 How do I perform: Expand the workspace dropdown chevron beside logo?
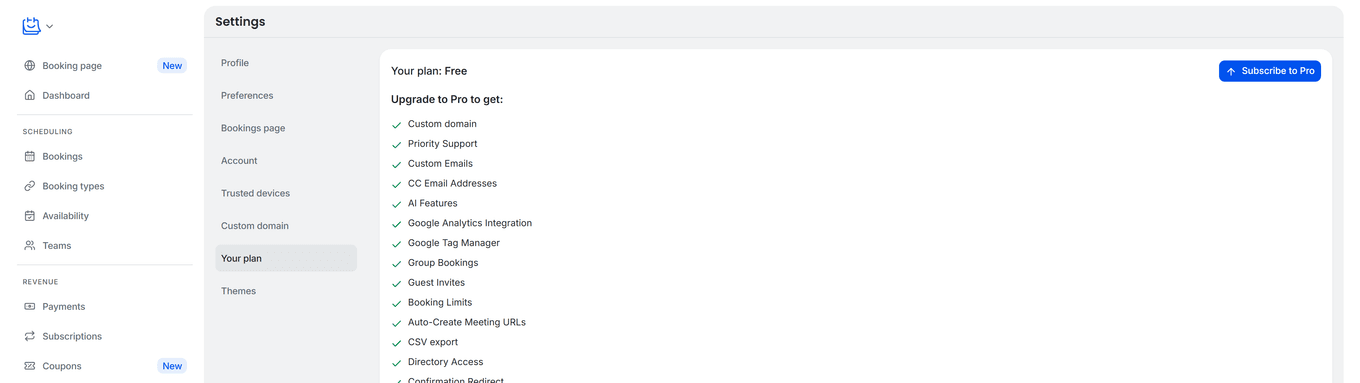[x=50, y=27]
